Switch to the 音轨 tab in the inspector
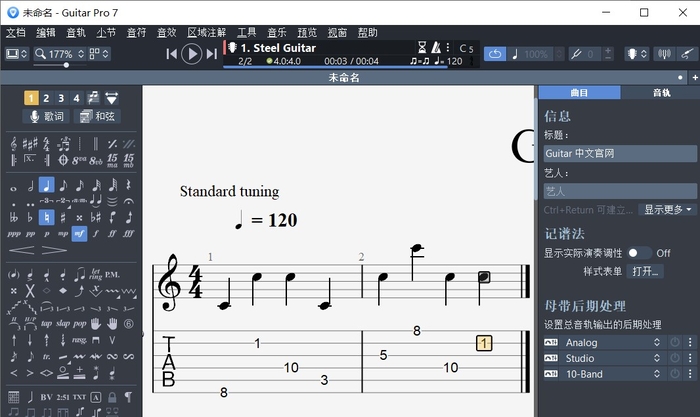The height and width of the screenshot is (417, 700). (x=660, y=92)
